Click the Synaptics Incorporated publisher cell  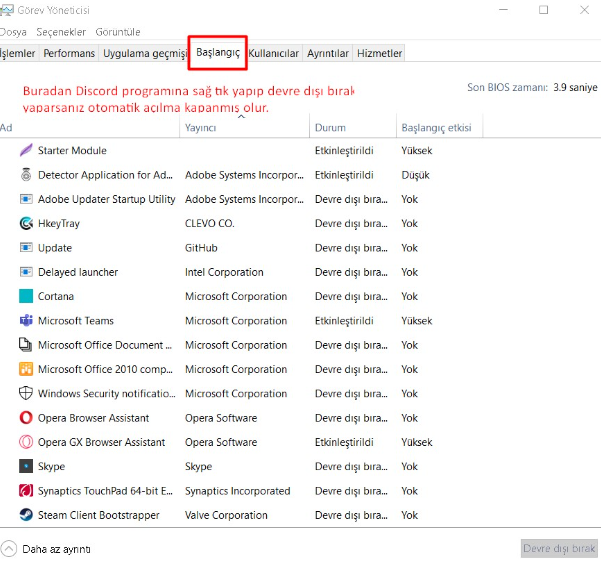tap(238, 491)
